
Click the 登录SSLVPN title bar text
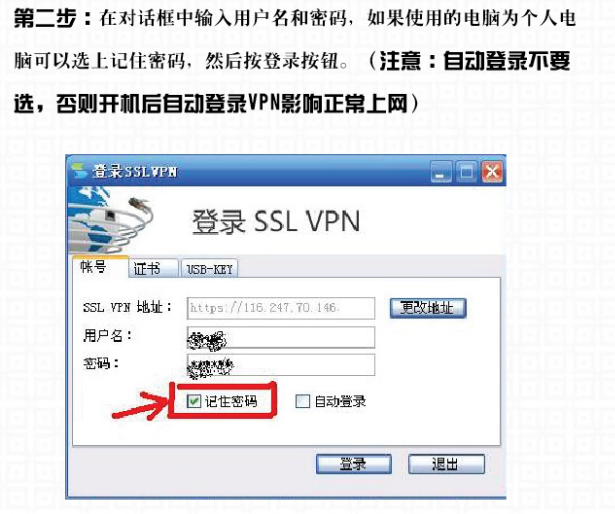[135, 171]
